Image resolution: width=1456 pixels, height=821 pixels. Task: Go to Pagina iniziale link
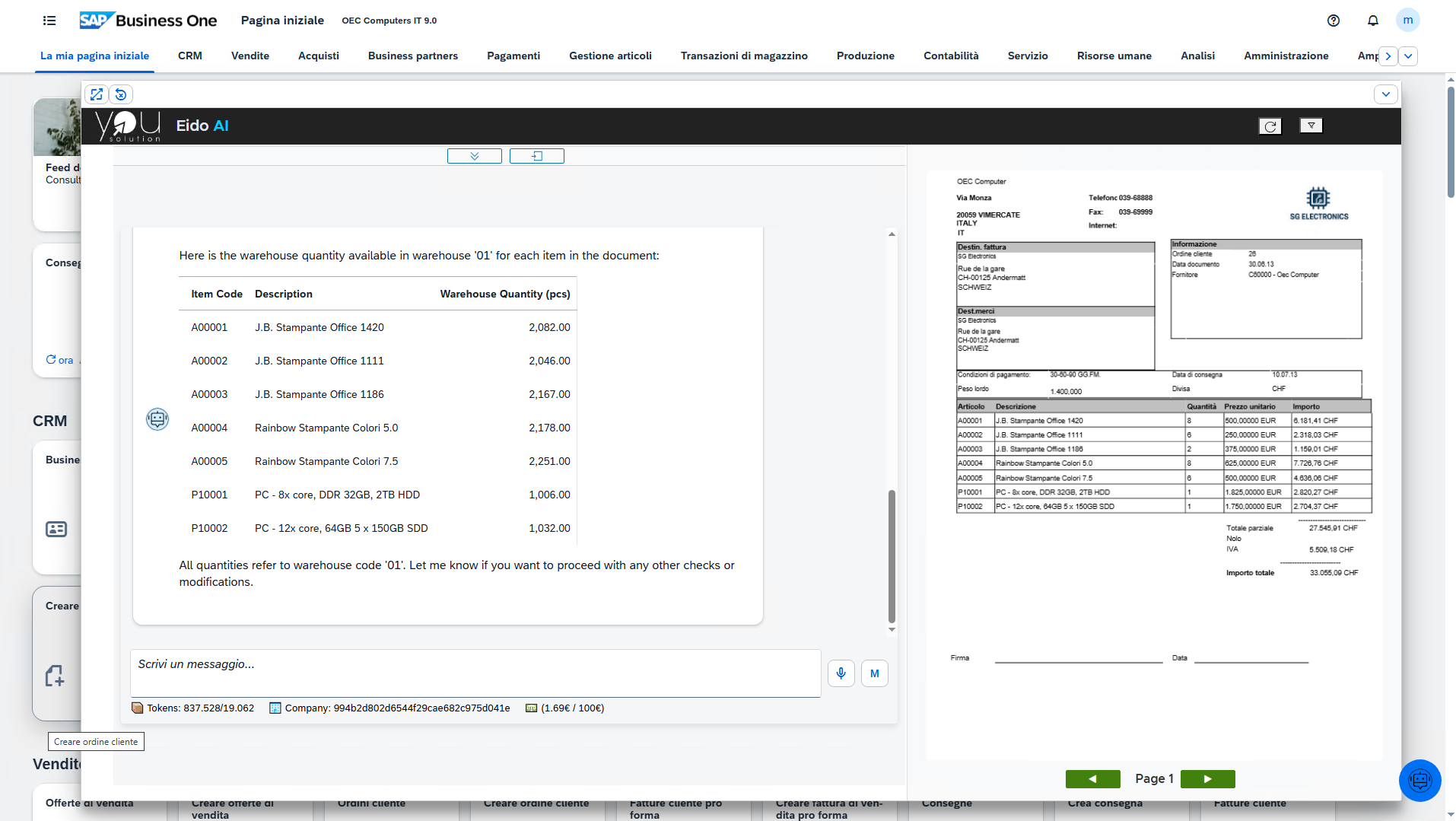281,21
